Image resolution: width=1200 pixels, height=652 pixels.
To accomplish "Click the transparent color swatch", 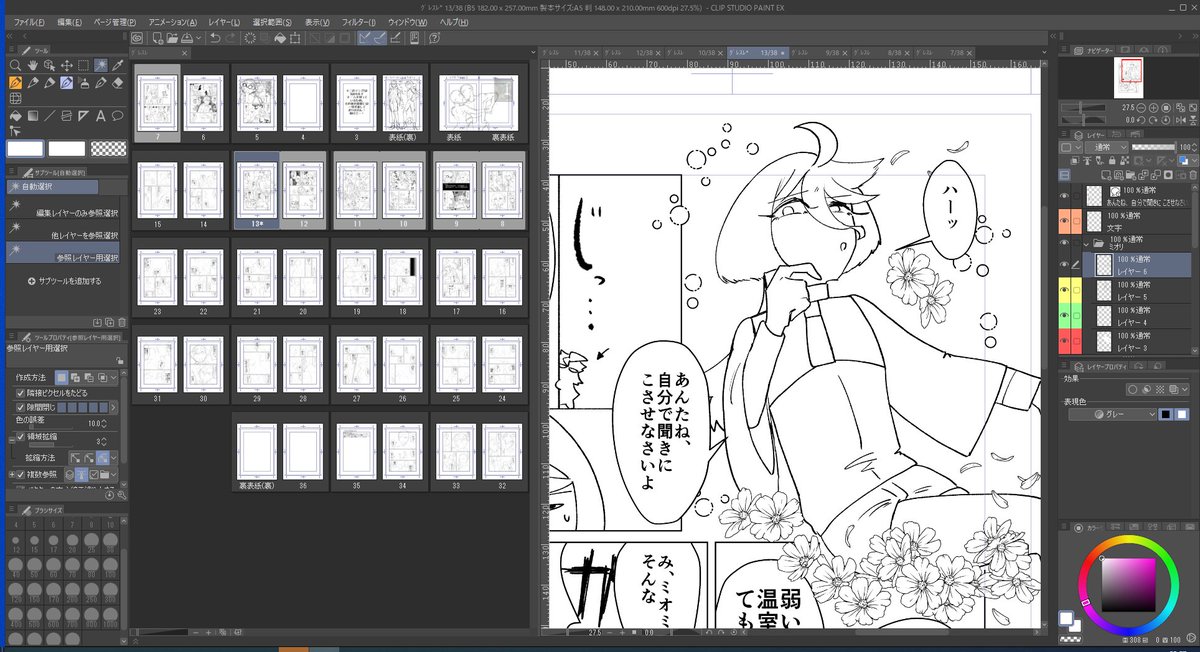I will 108,148.
